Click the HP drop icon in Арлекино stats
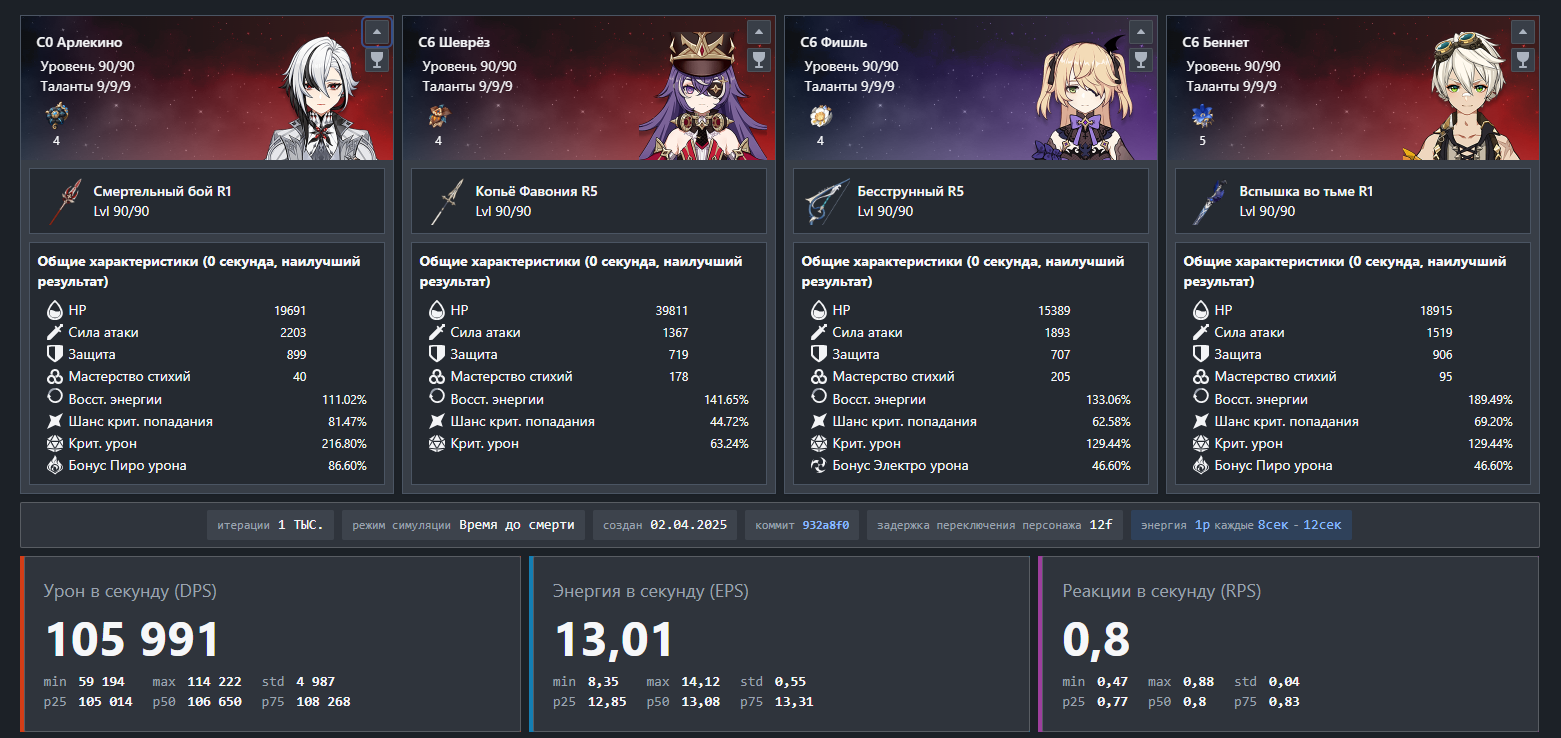Screen dimensions: 1561x738 click(55, 310)
